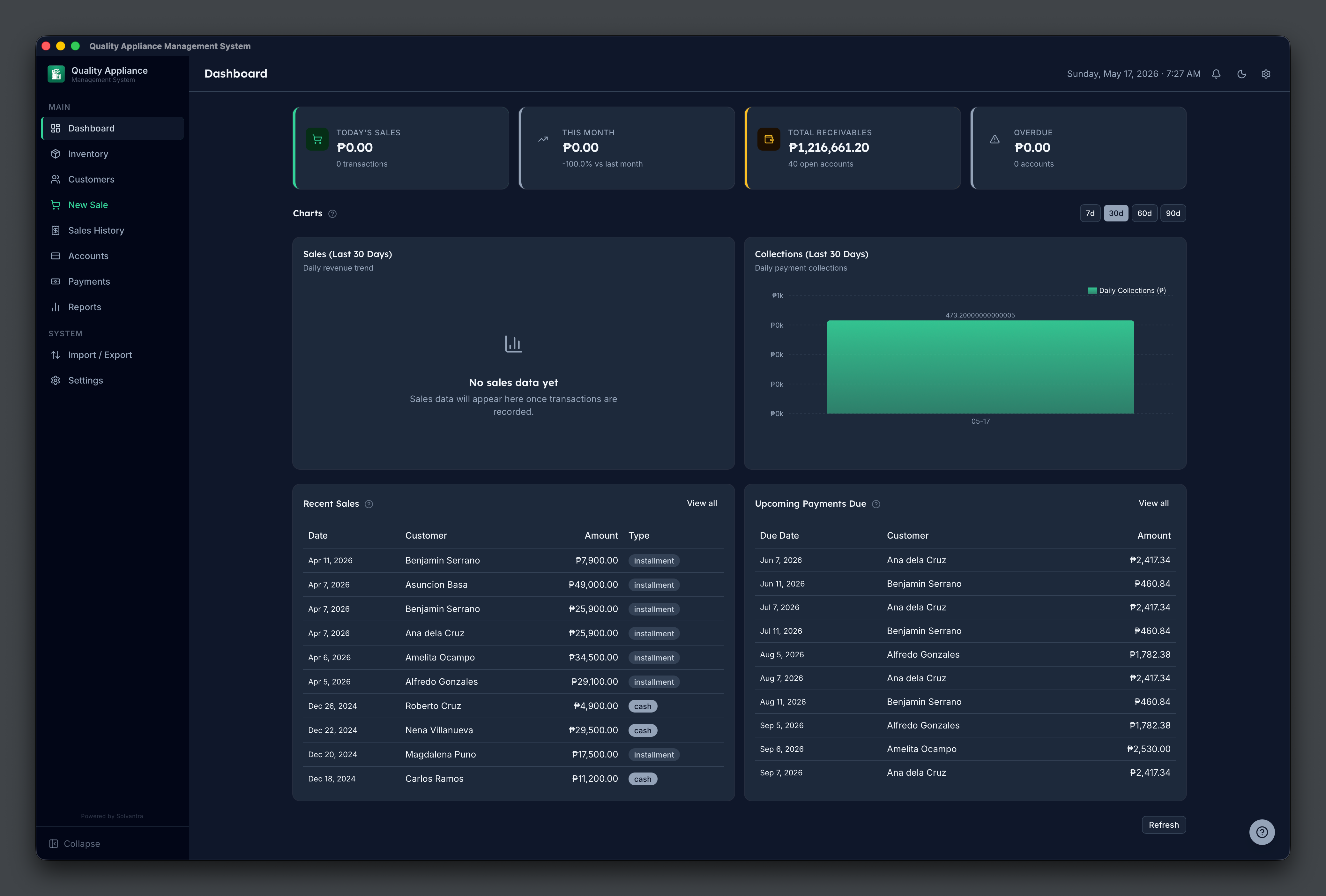This screenshot has width=1326, height=896.
Task: Click the 40 open accounts text
Action: coord(821,164)
